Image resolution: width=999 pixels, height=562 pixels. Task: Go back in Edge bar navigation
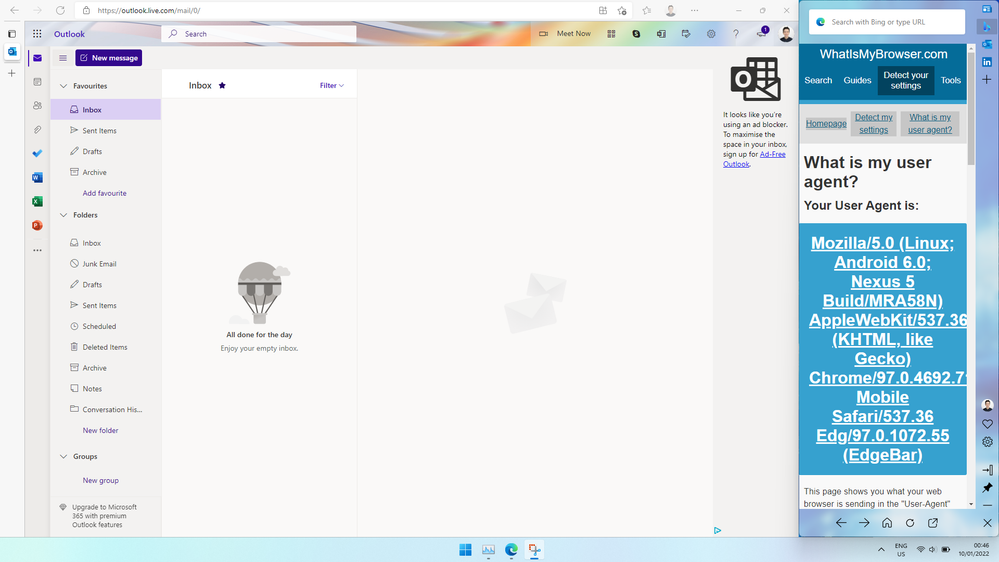[841, 522]
